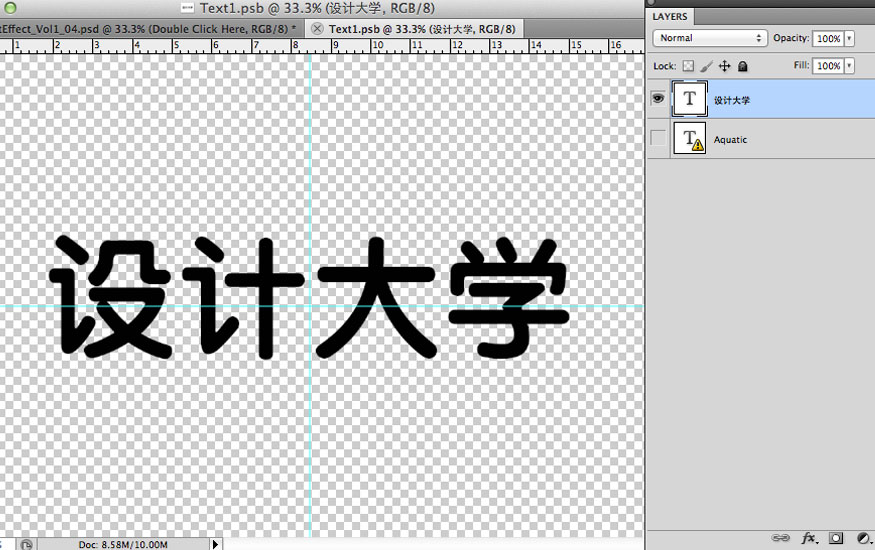Hide the 设计大学 text layer
Screen dimensions: 875x550
click(658, 99)
